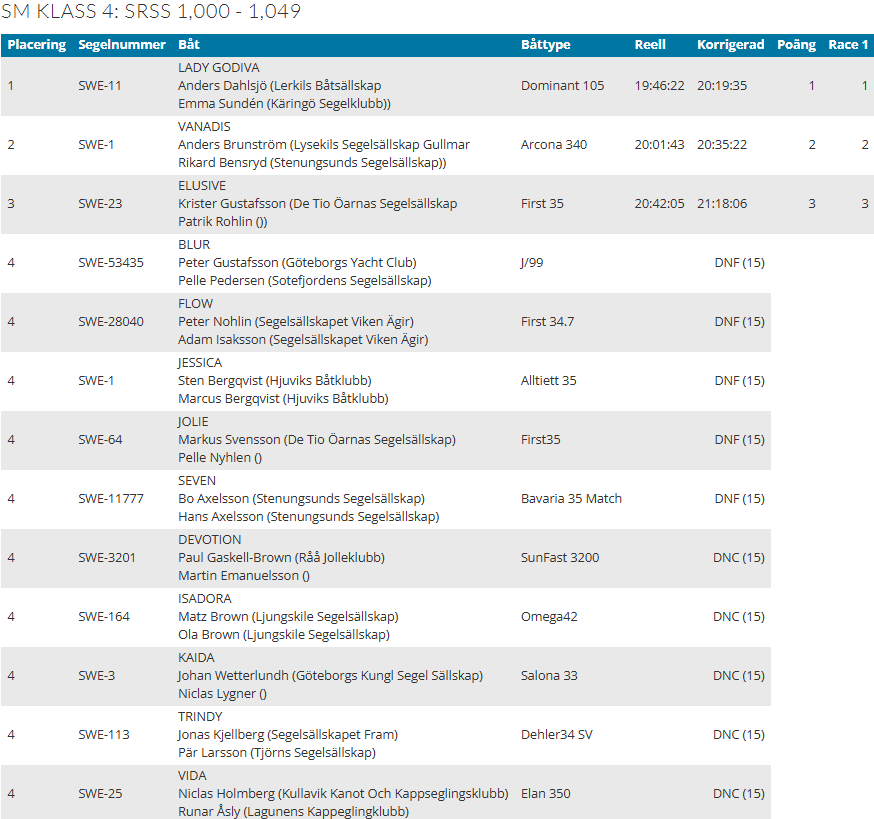Image resolution: width=874 pixels, height=819 pixels.
Task: Click sail number SWE-53435
Action: pos(111,263)
